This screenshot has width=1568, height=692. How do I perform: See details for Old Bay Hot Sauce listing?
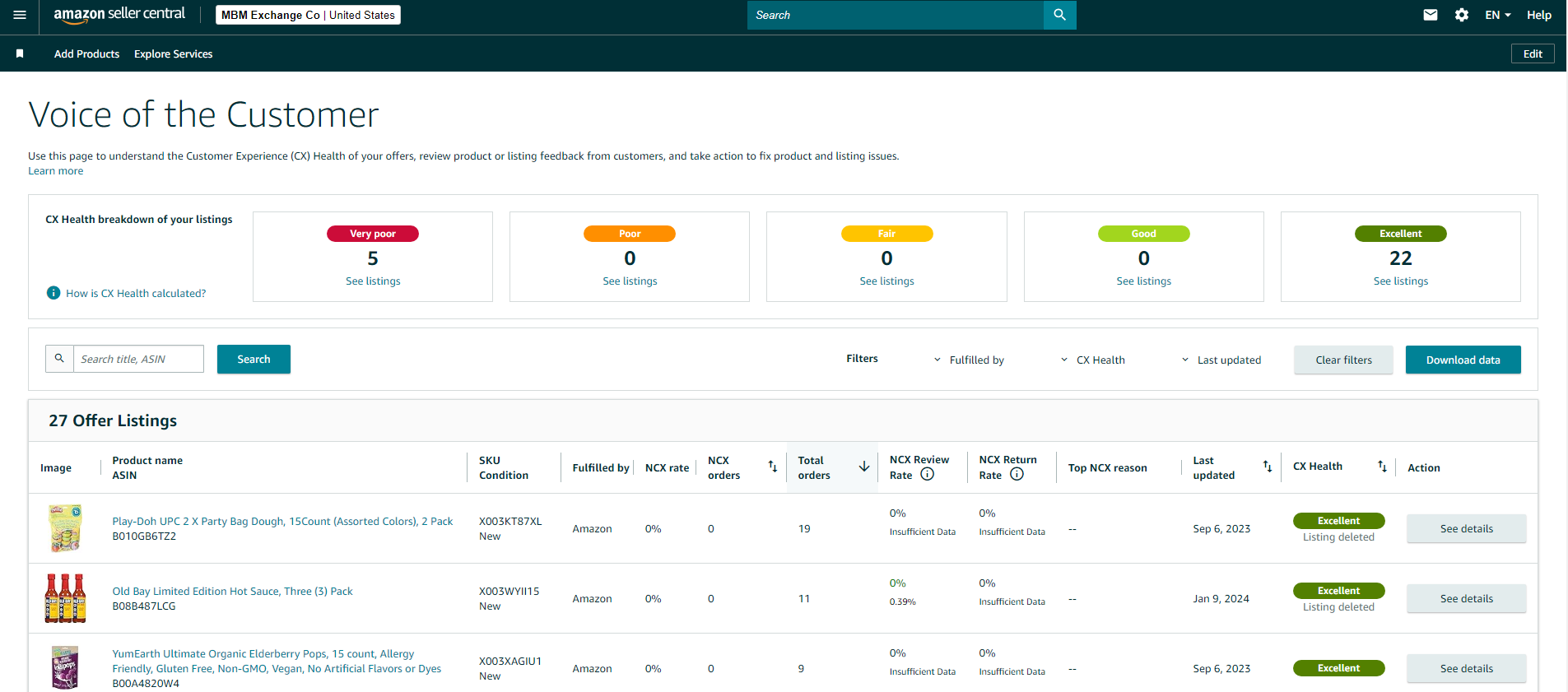[x=1466, y=598]
